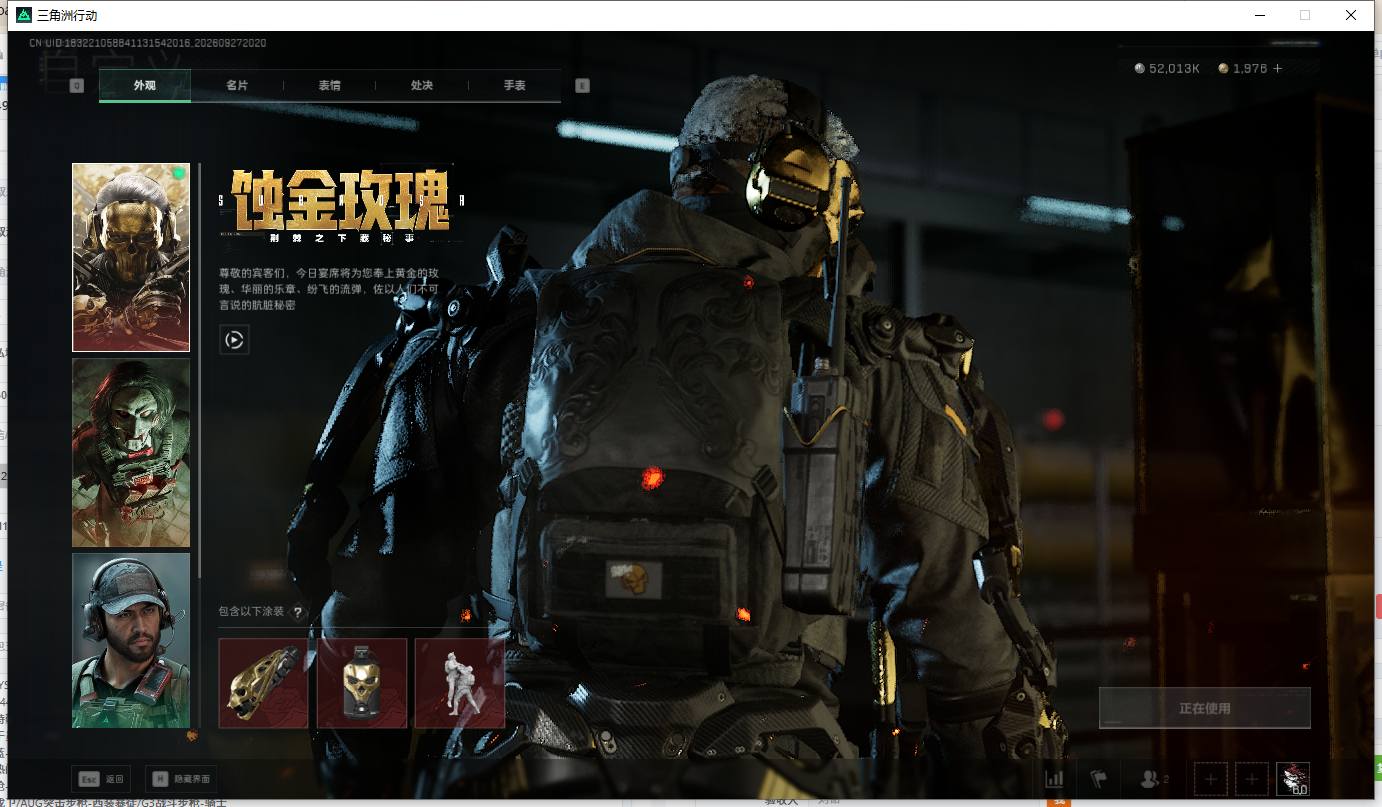Open the flag icon in bottom bar
The width and height of the screenshot is (1382, 807).
pyautogui.click(x=1098, y=778)
